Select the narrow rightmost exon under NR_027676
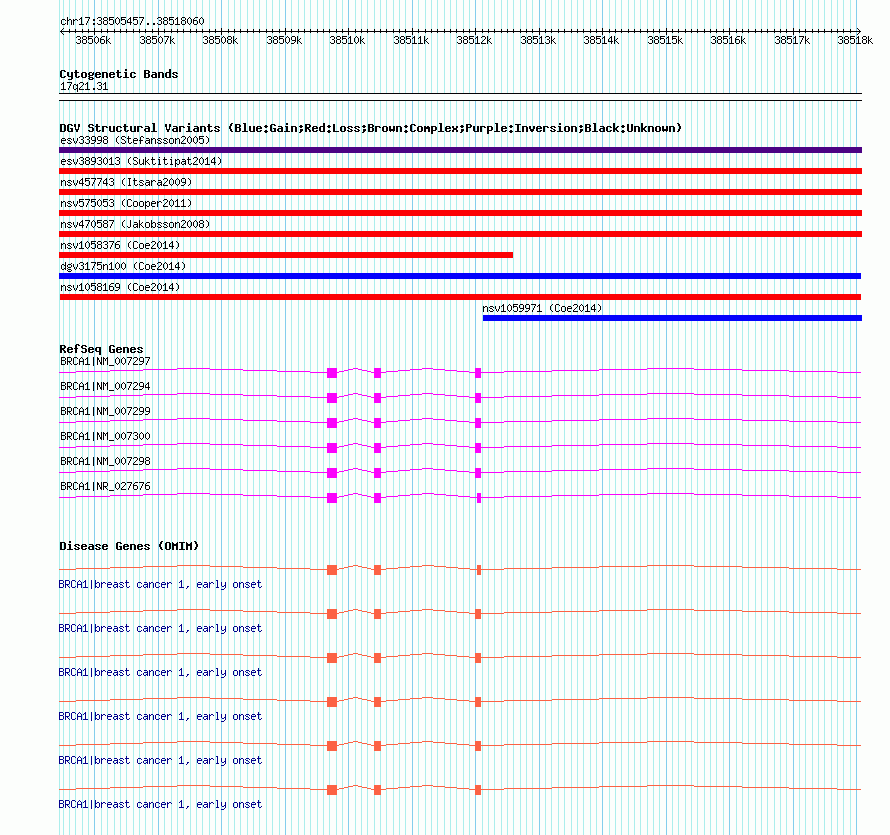The image size is (890, 835). pos(479,498)
